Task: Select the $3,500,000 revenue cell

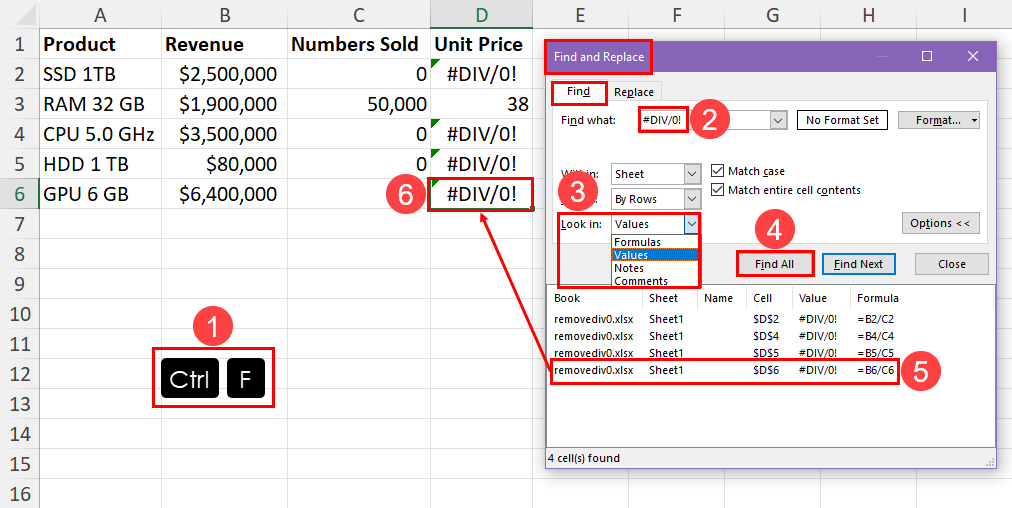Action: 225,134
